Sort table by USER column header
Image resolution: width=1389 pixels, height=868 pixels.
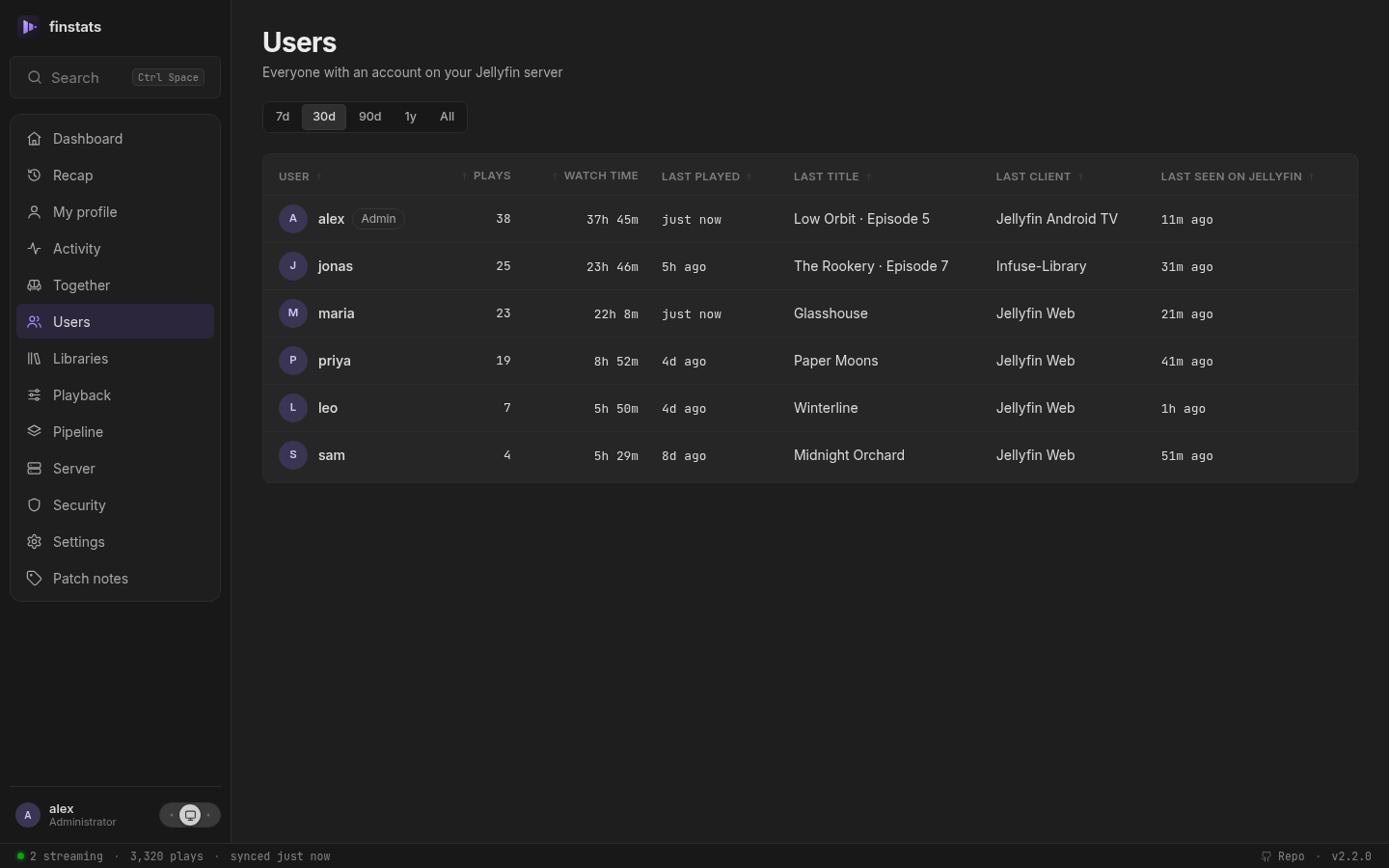click(x=300, y=176)
